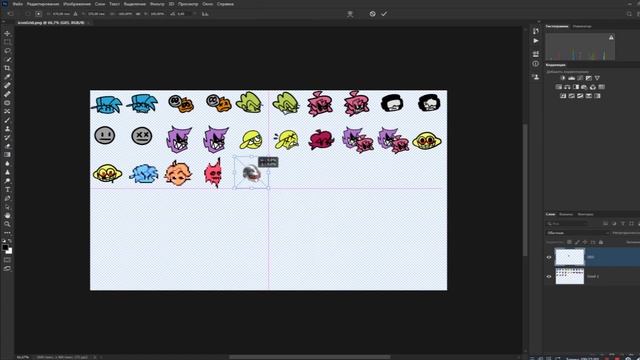Image resolution: width=640 pixels, height=360 pixels.
Task: Switch to warp mode icon in options bar
Action: pos(350,14)
